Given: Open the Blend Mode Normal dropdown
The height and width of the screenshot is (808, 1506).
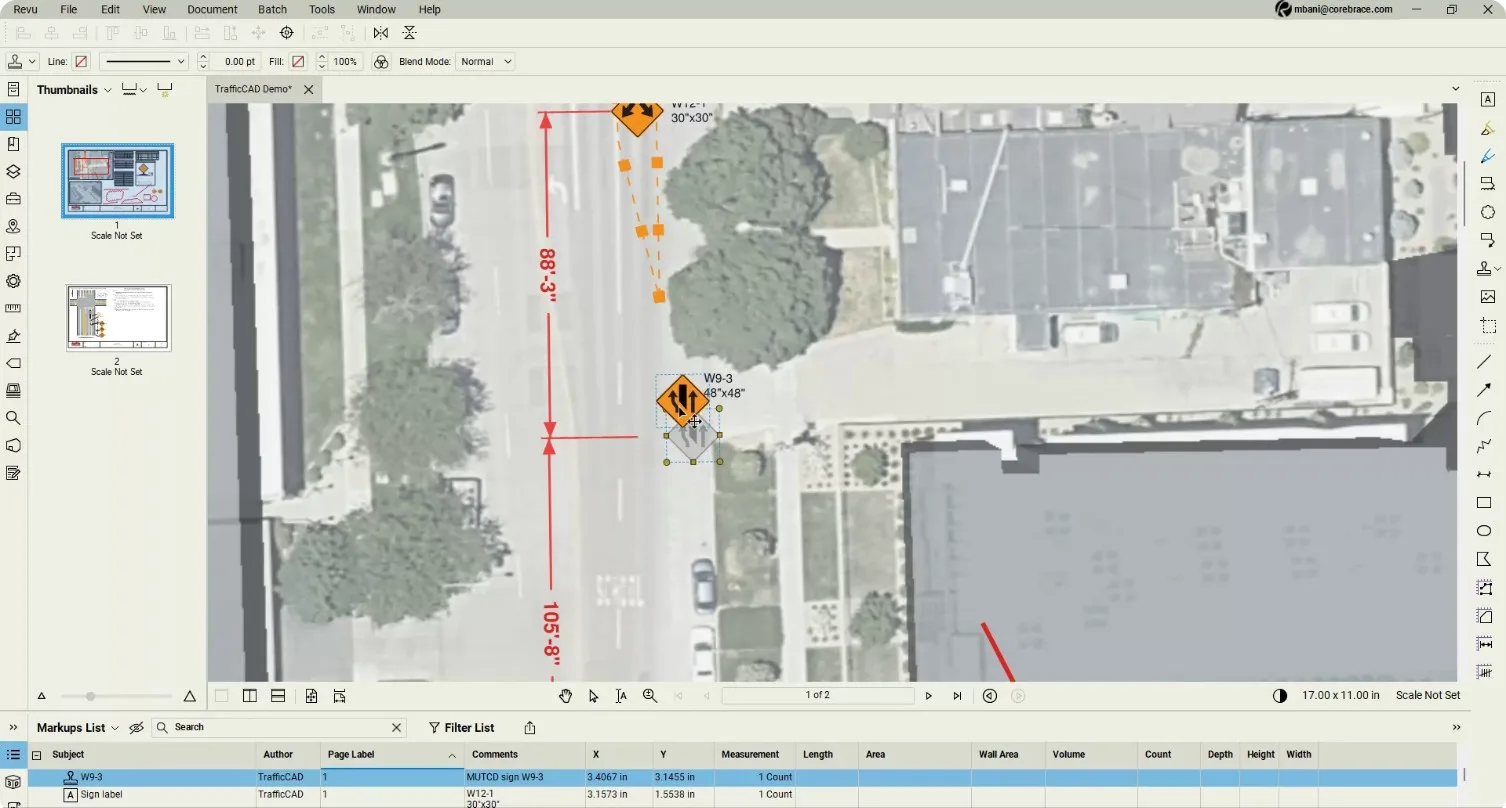Looking at the screenshot, I should click(485, 62).
